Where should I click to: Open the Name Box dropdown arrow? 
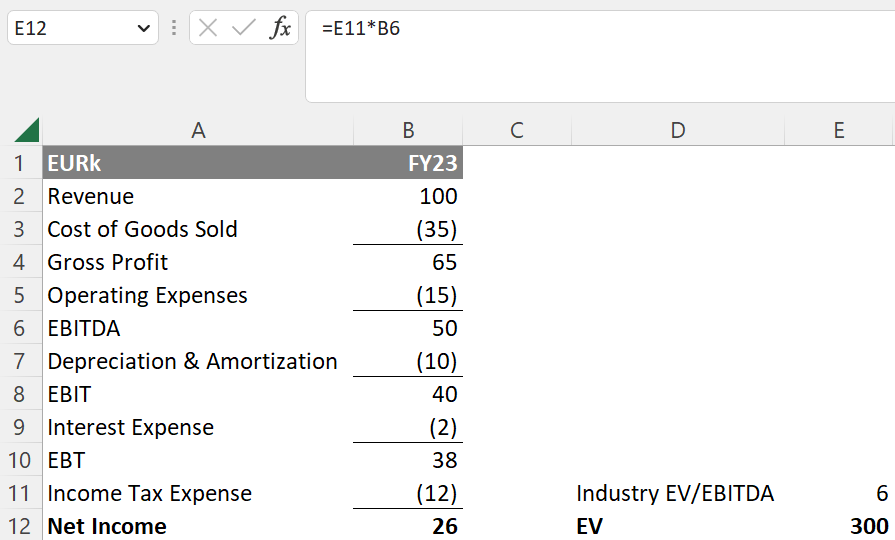click(x=140, y=29)
